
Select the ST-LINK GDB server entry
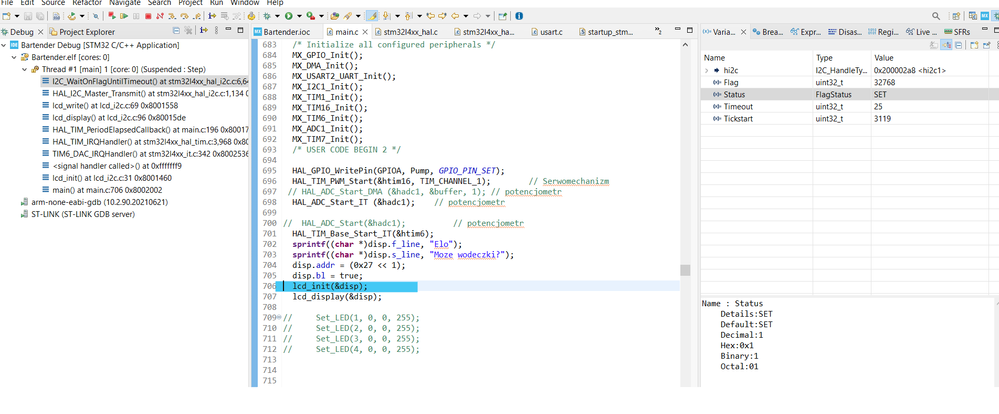pyautogui.click(x=82, y=213)
